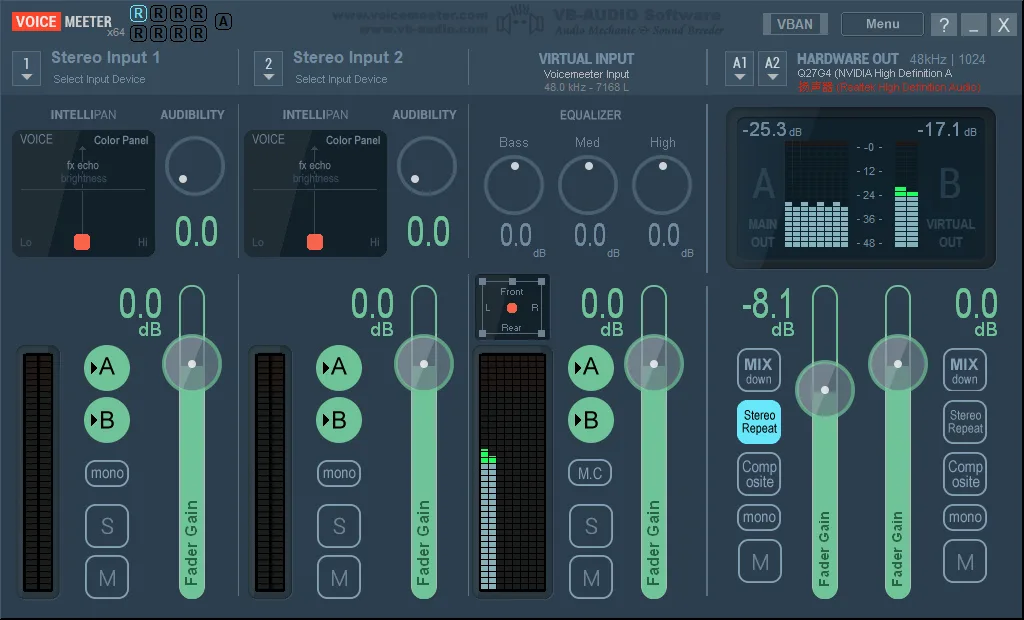Open the Stereo Input 2 device dropdown
Image resolution: width=1024 pixels, height=620 pixels.
[268, 69]
